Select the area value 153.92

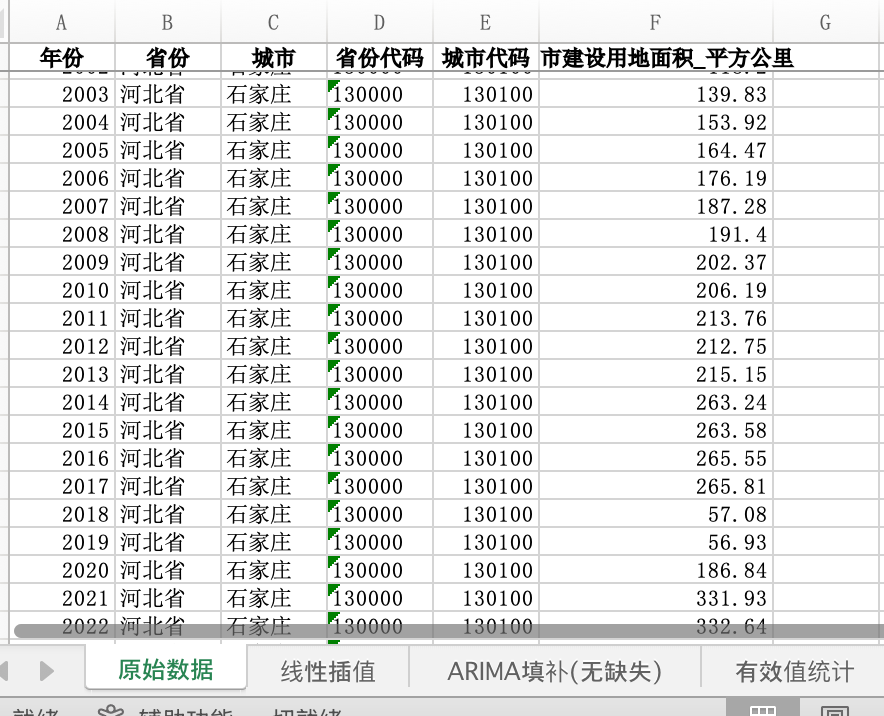pyautogui.click(x=656, y=122)
